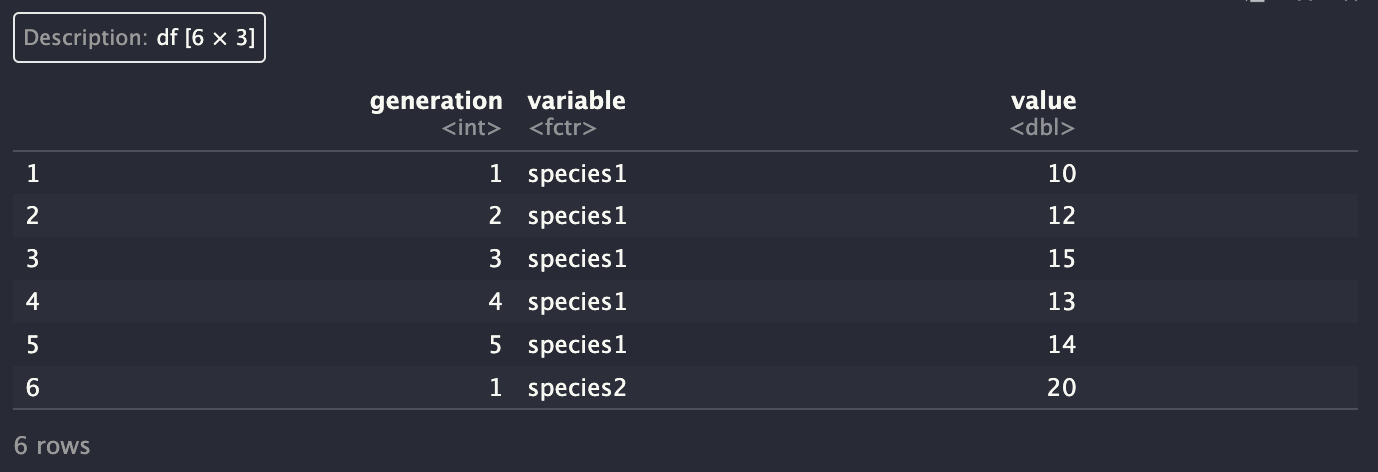Click the <fctr> type label
Screen dimensions: 1378x472
pyautogui.click(x=562, y=128)
